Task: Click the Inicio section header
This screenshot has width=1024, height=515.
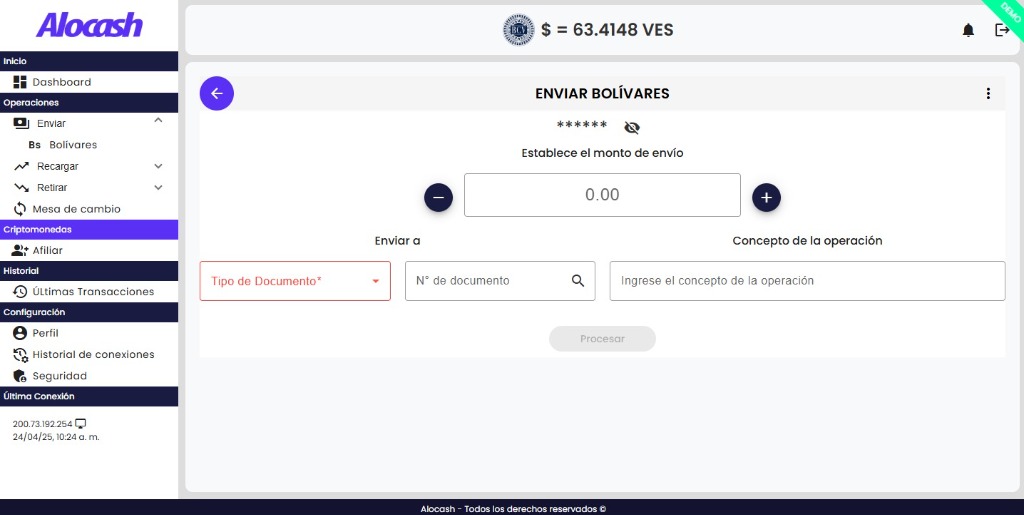Action: click(89, 61)
